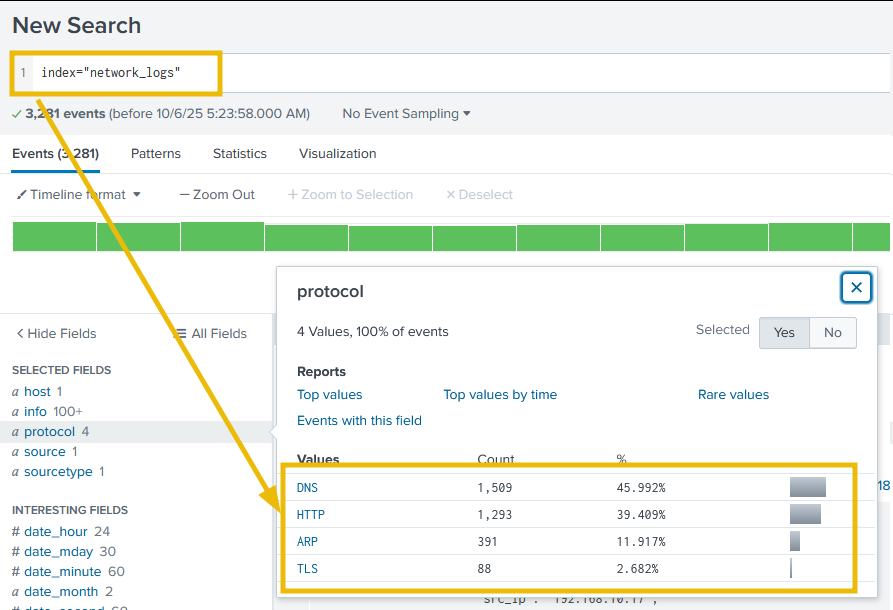Close the protocol field popup
The height and width of the screenshot is (610, 893).
pos(856,288)
